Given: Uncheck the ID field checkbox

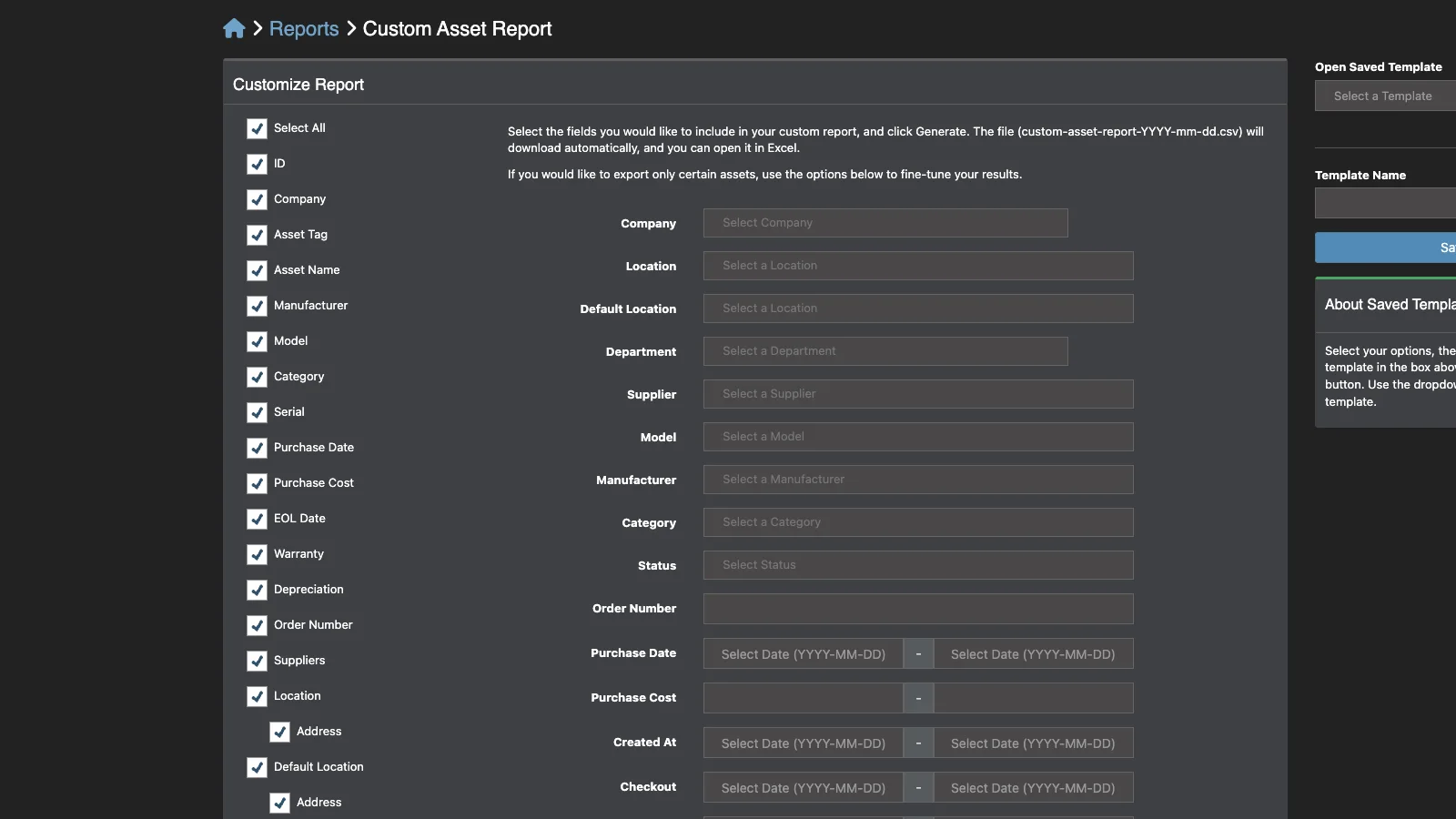Looking at the screenshot, I should point(257,164).
